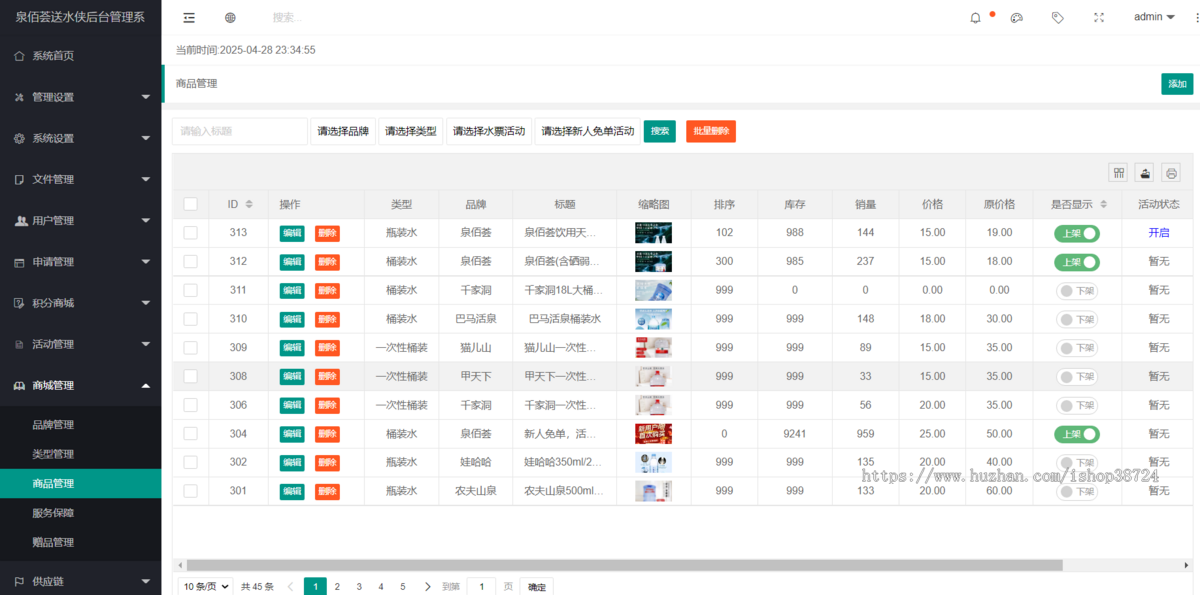Select 商品管理 submenu item
The image size is (1200, 595).
(80, 484)
